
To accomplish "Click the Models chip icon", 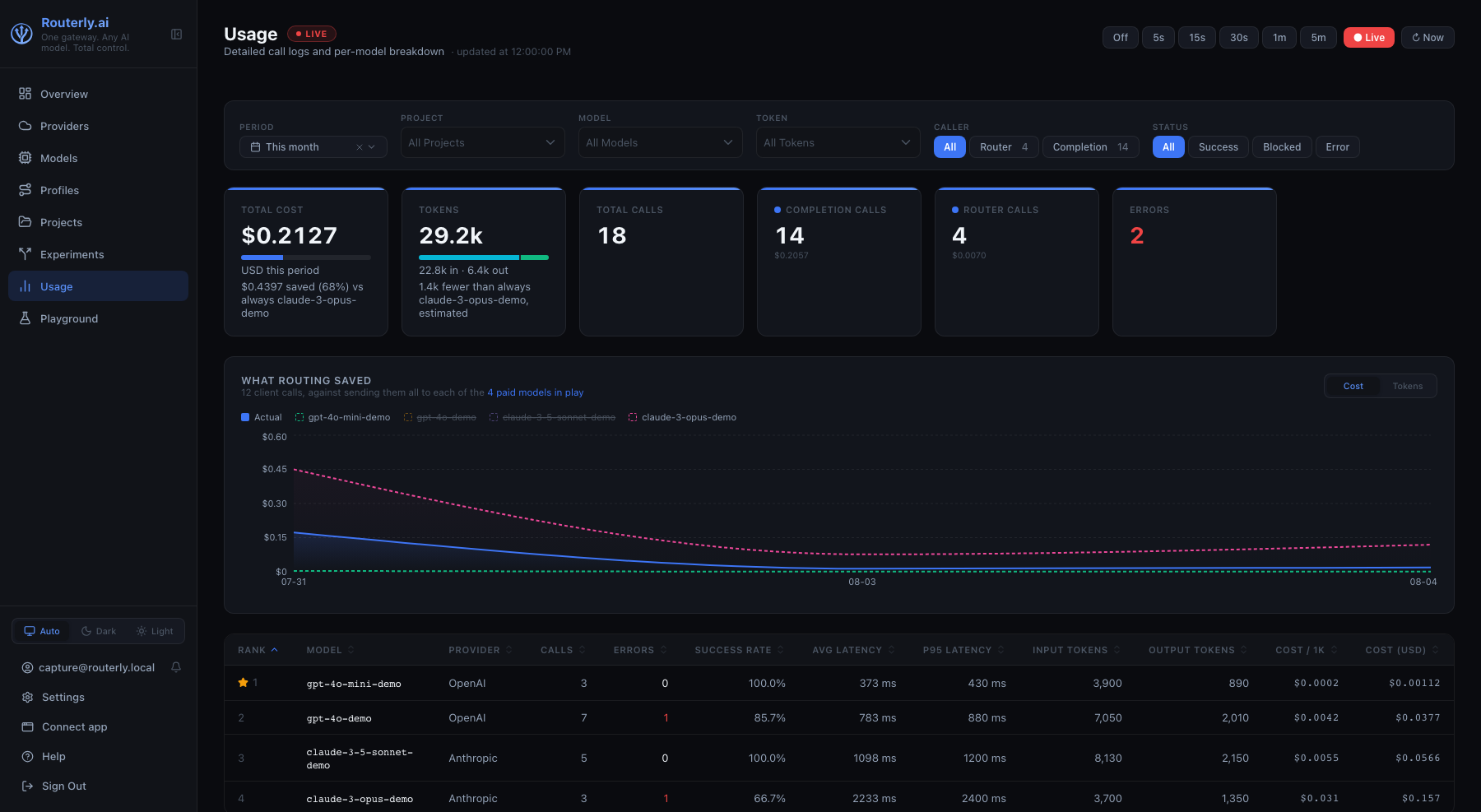I will [x=26, y=158].
